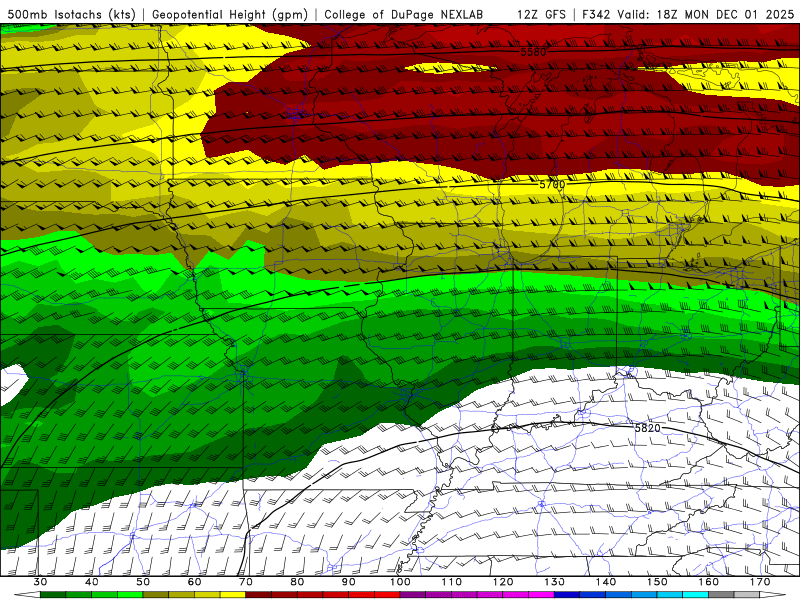The width and height of the screenshot is (800, 600).
Task: Click the colorbar label 90
Action: click(349, 582)
